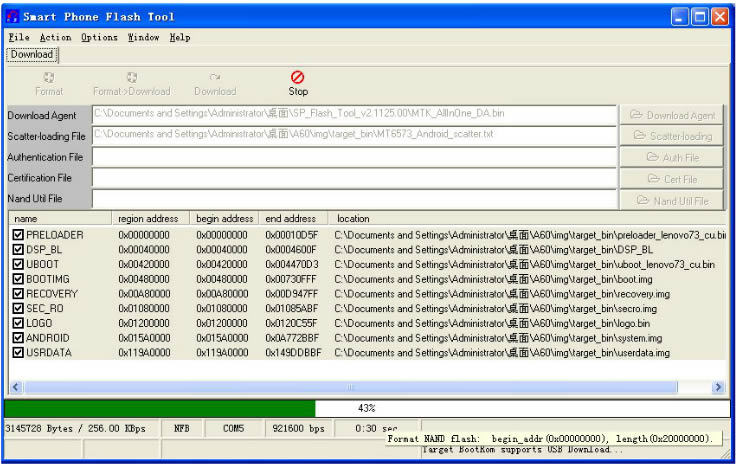Open the File menu
The height and width of the screenshot is (466, 739).
[x=19, y=37]
